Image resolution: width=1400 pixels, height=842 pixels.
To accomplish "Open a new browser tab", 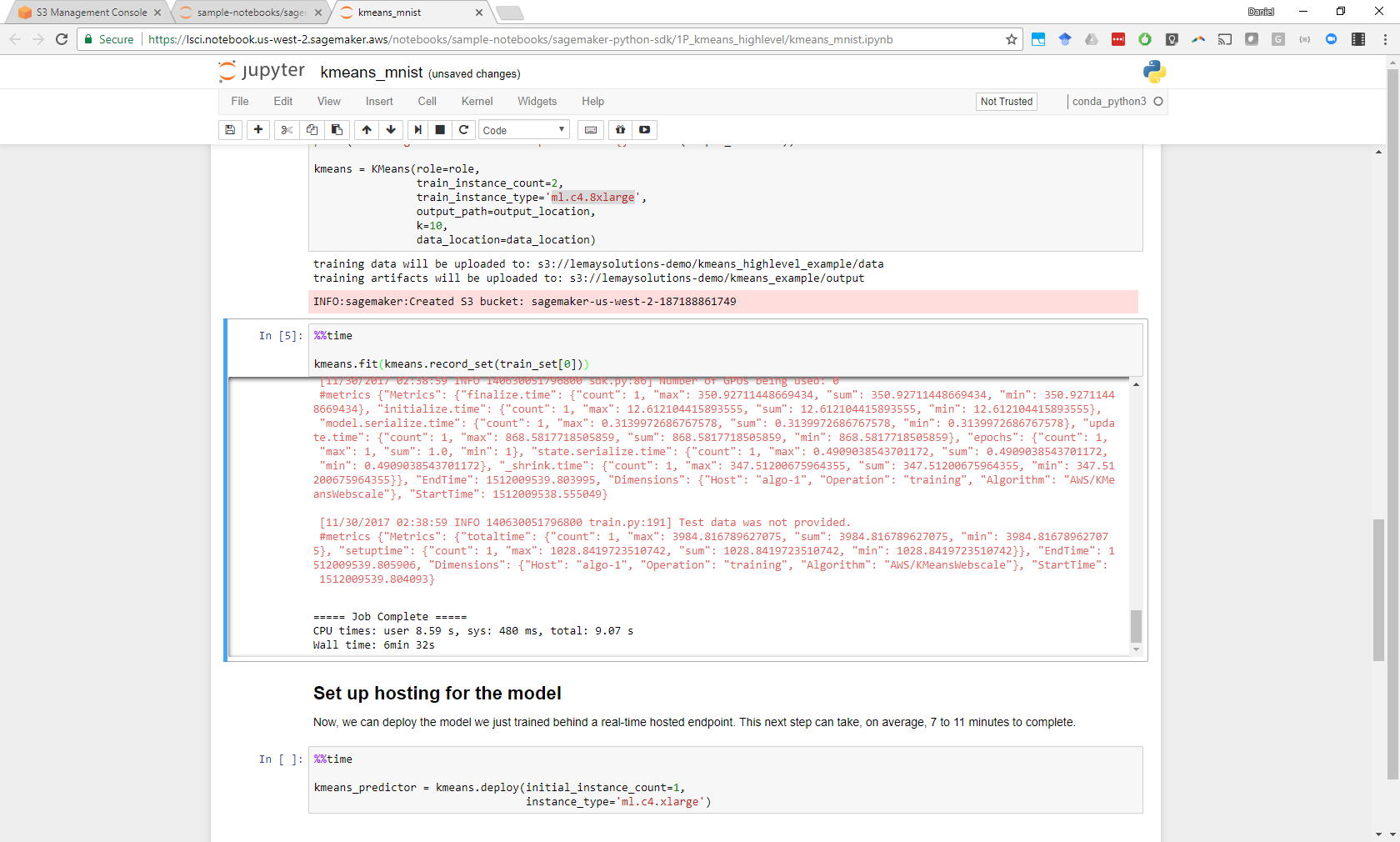I will (509, 13).
